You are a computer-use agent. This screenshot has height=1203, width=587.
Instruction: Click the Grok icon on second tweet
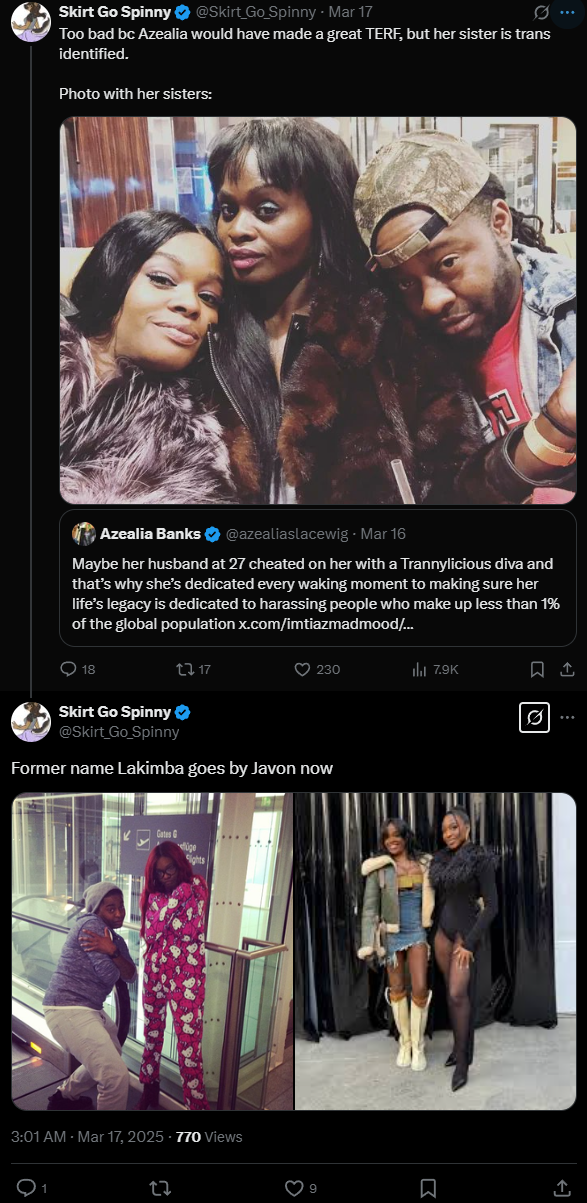pyautogui.click(x=535, y=717)
